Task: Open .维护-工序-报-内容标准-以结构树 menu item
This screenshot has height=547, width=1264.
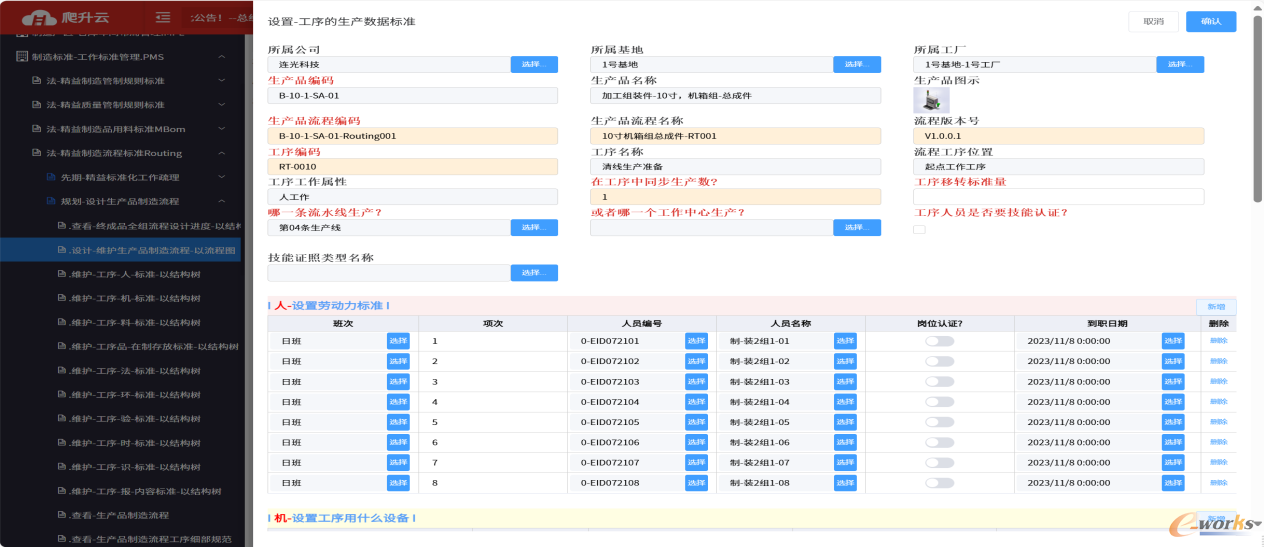Action: pyautogui.click(x=120, y=491)
